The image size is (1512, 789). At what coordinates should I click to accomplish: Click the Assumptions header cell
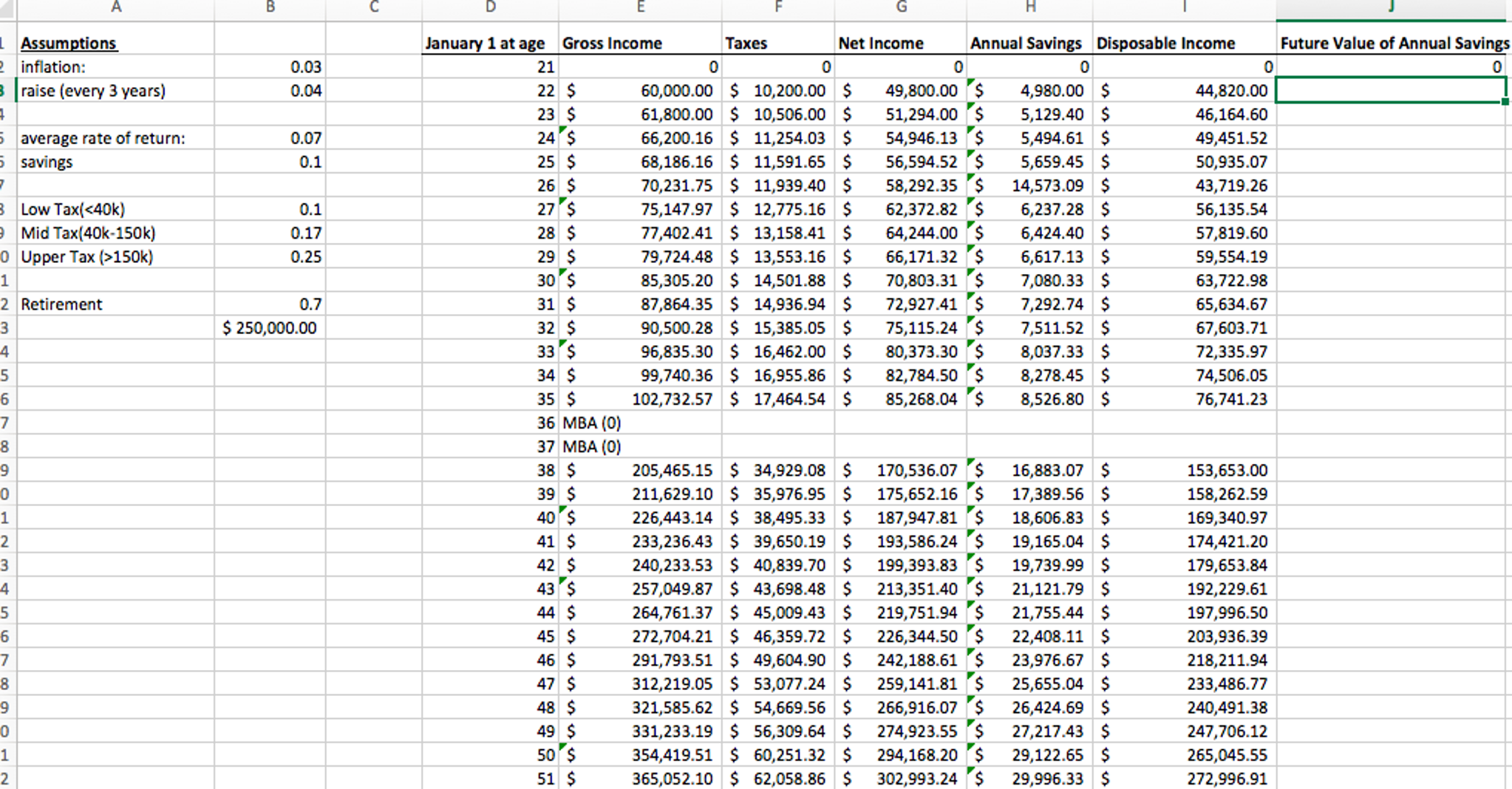115,43
